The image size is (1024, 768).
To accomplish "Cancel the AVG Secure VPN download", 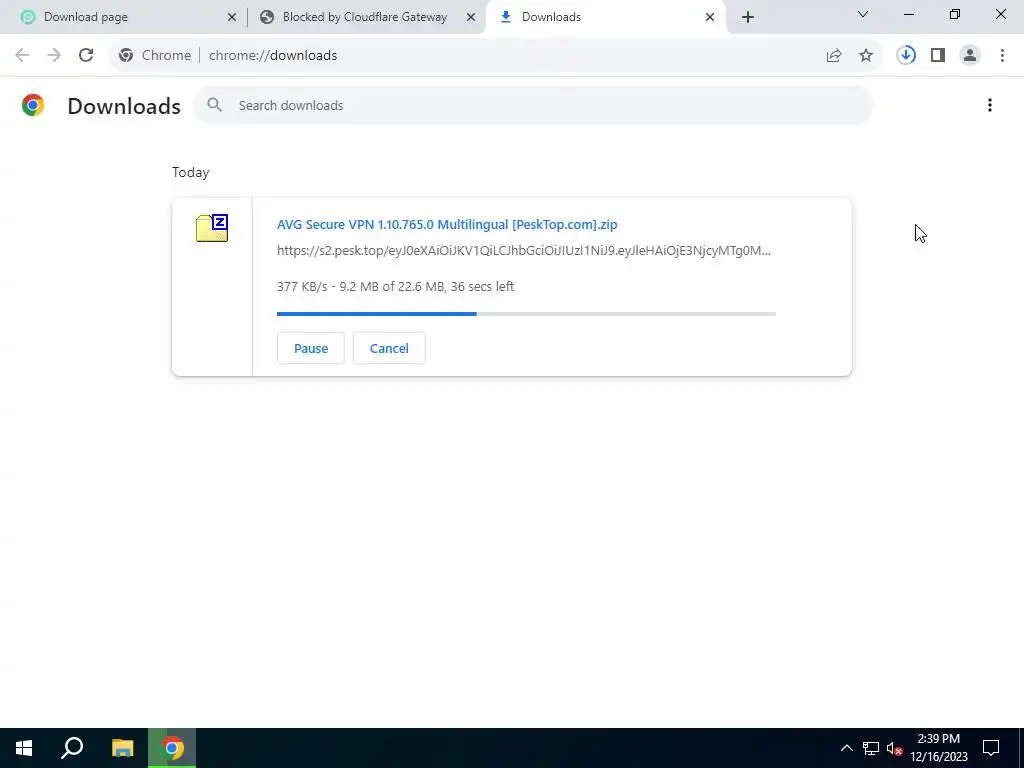I will click(389, 348).
